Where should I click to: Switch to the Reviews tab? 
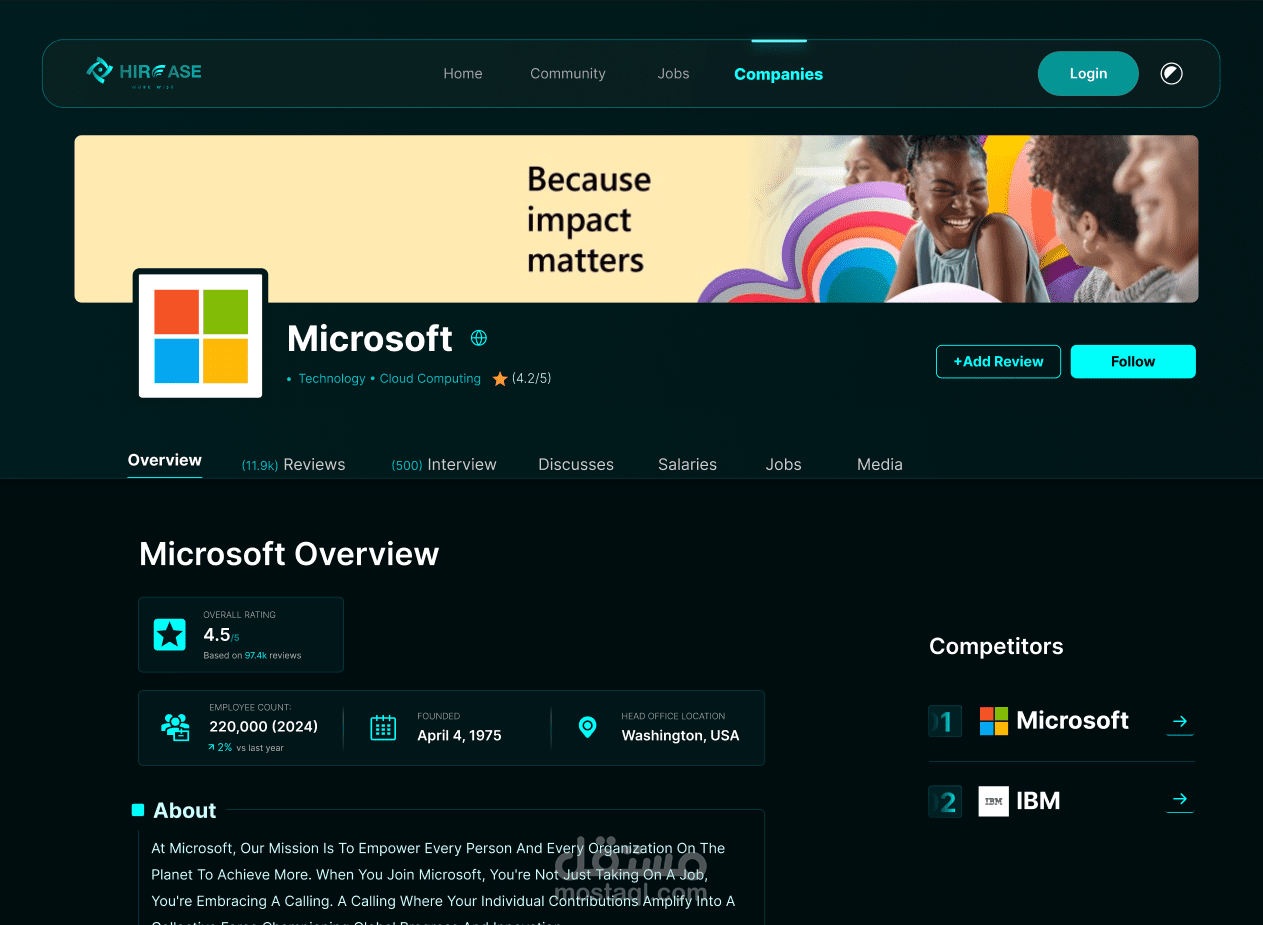(294, 464)
